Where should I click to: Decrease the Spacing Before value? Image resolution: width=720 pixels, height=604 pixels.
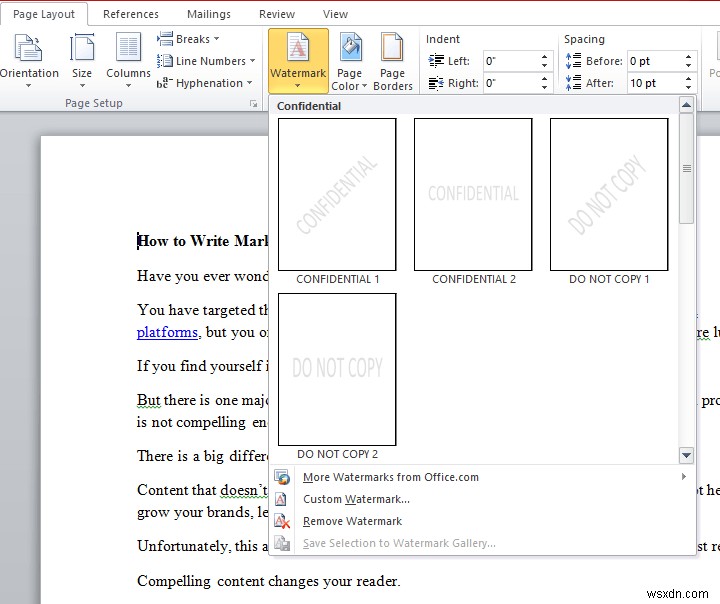point(688,66)
